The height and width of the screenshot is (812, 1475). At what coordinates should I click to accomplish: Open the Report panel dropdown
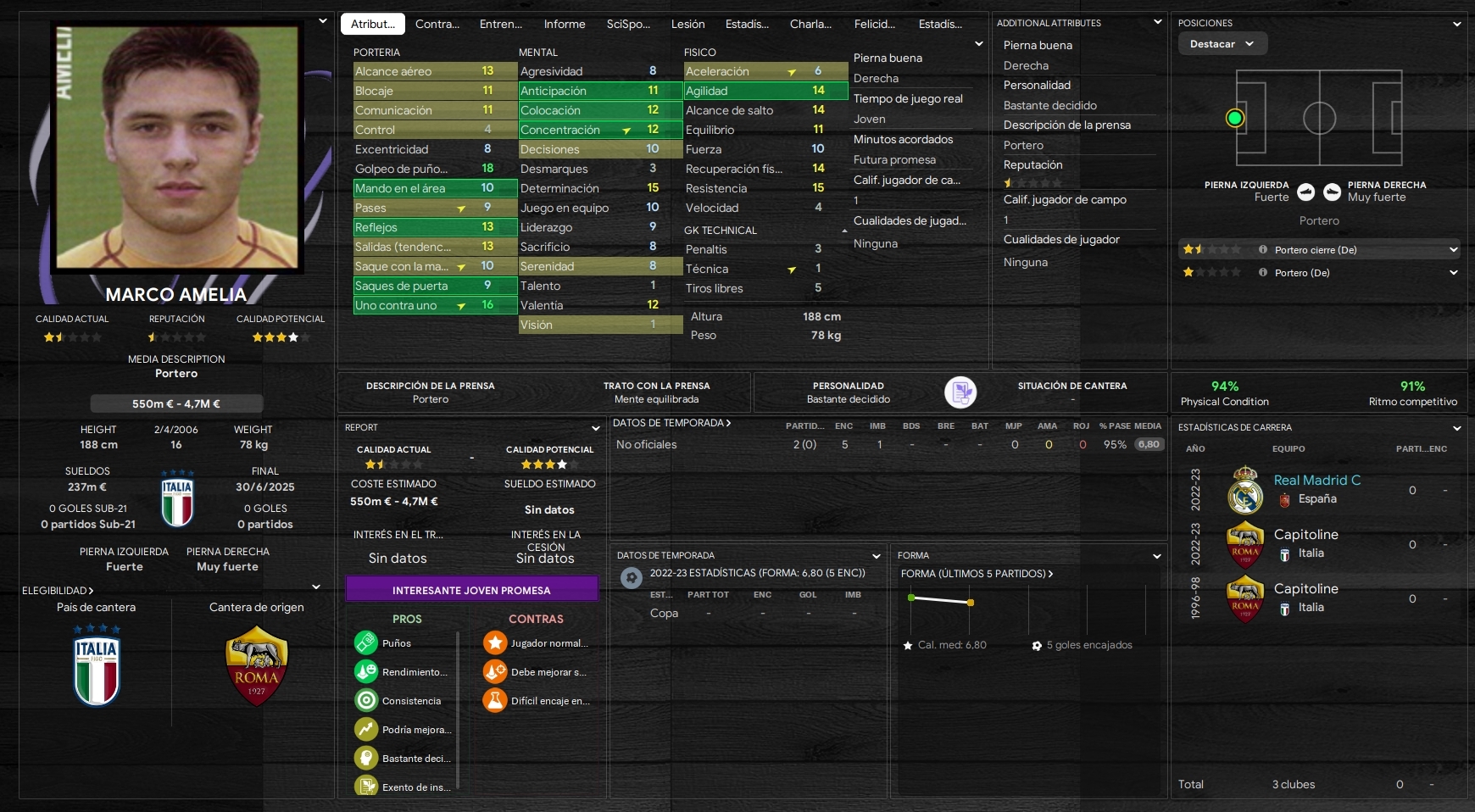click(596, 428)
